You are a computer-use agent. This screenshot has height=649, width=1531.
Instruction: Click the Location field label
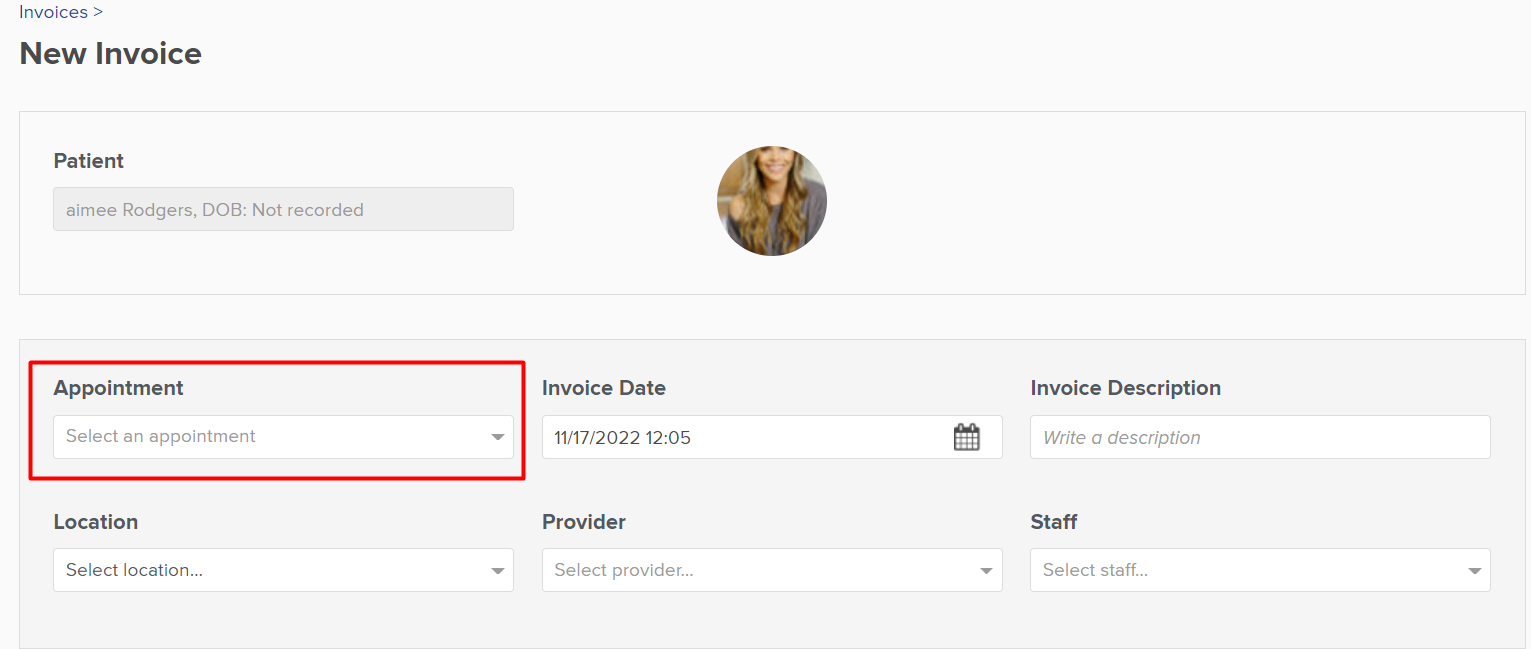point(96,522)
